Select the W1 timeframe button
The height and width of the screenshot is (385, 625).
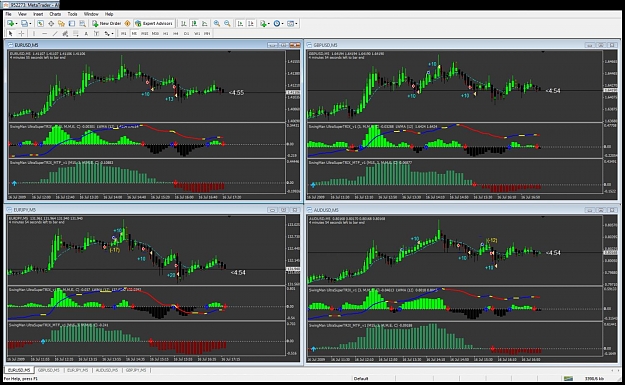tap(197, 34)
